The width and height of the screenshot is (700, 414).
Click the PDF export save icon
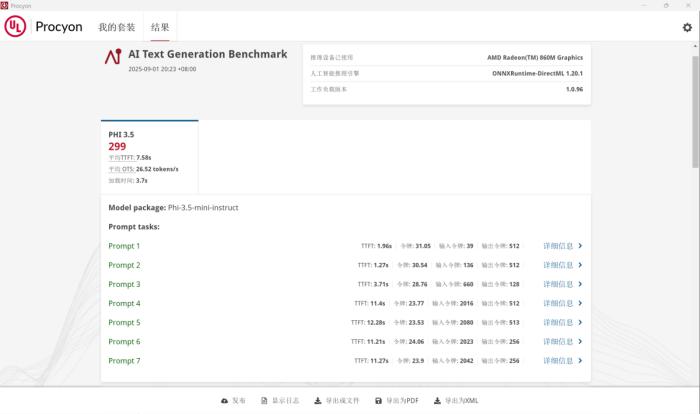coord(378,401)
